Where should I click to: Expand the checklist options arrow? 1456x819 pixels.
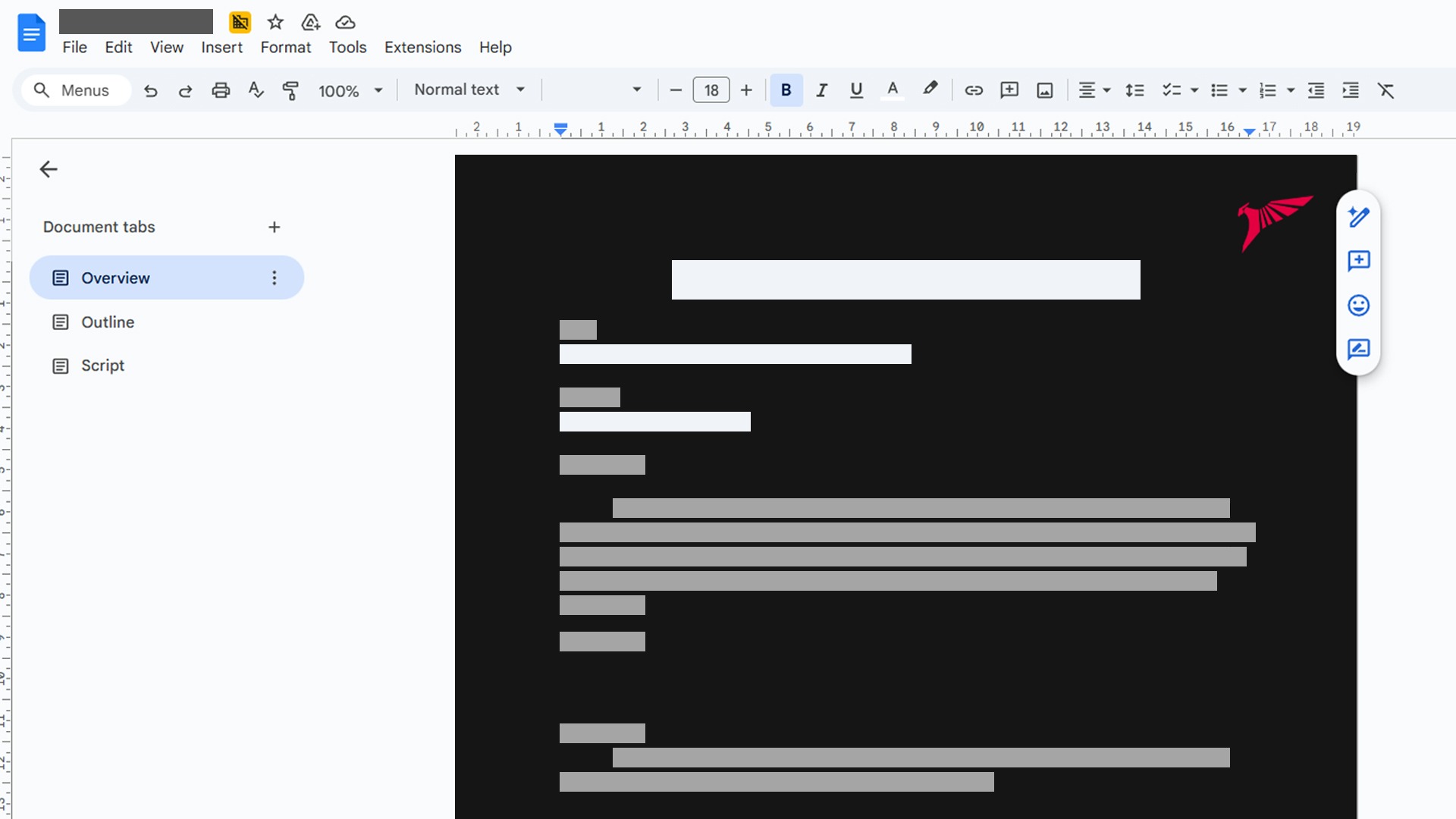pyautogui.click(x=1194, y=90)
